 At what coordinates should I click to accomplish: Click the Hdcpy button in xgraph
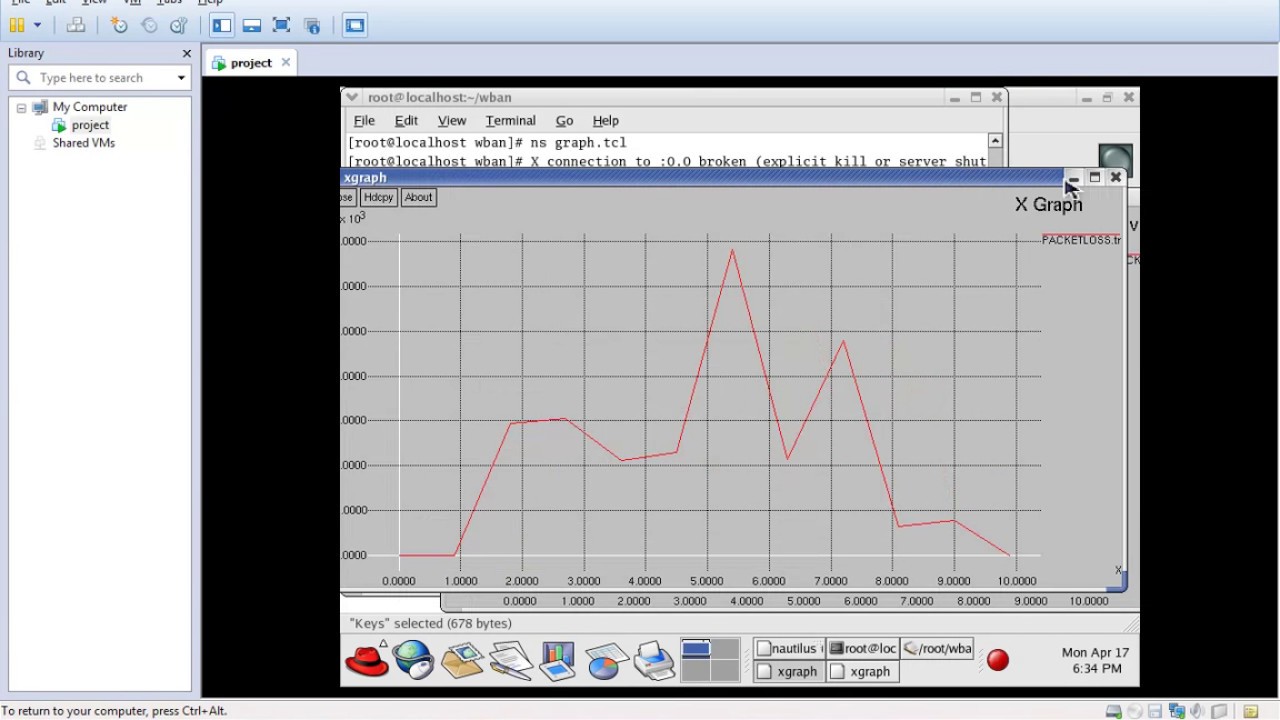[378, 197]
